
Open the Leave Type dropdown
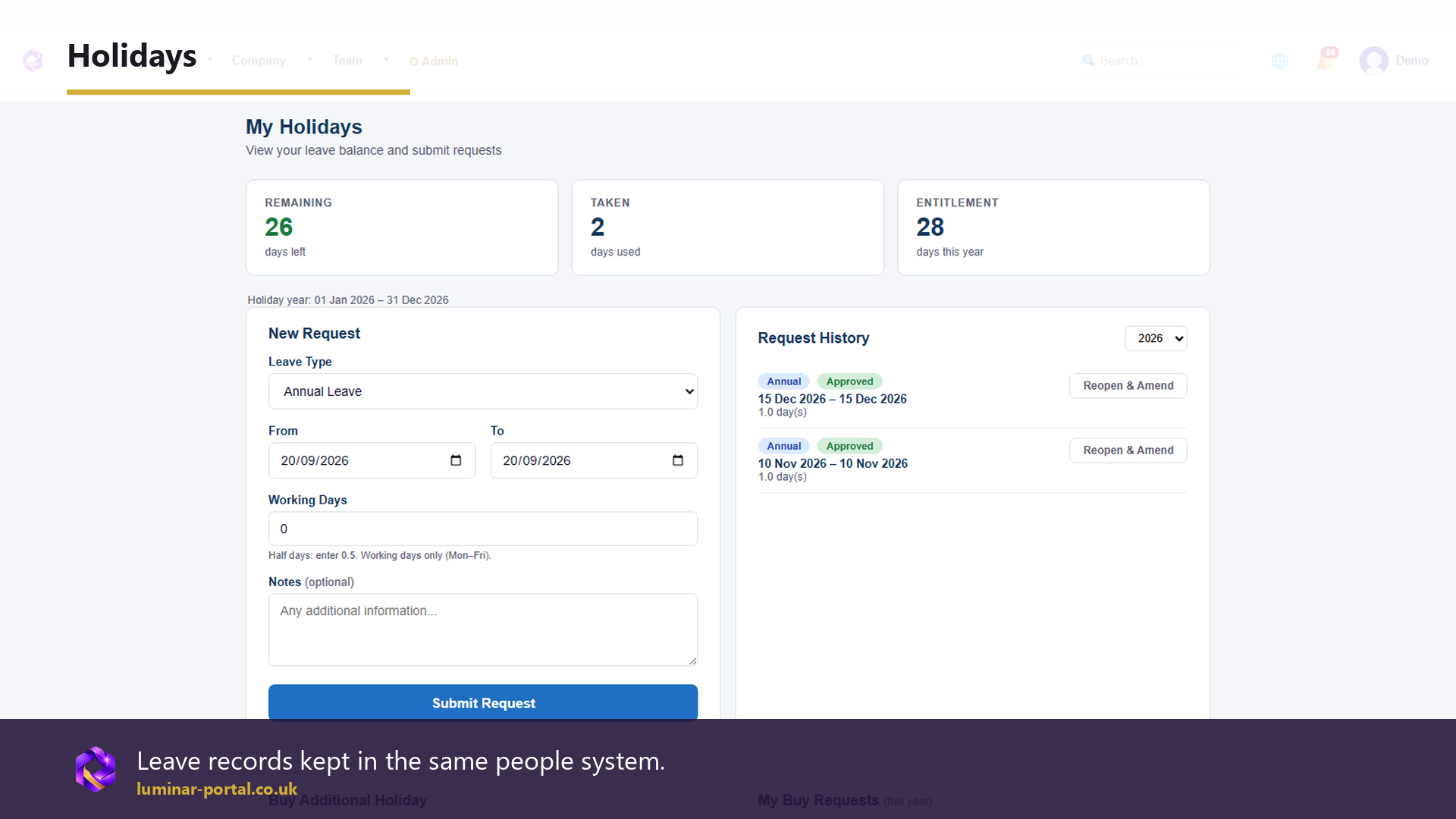(483, 391)
